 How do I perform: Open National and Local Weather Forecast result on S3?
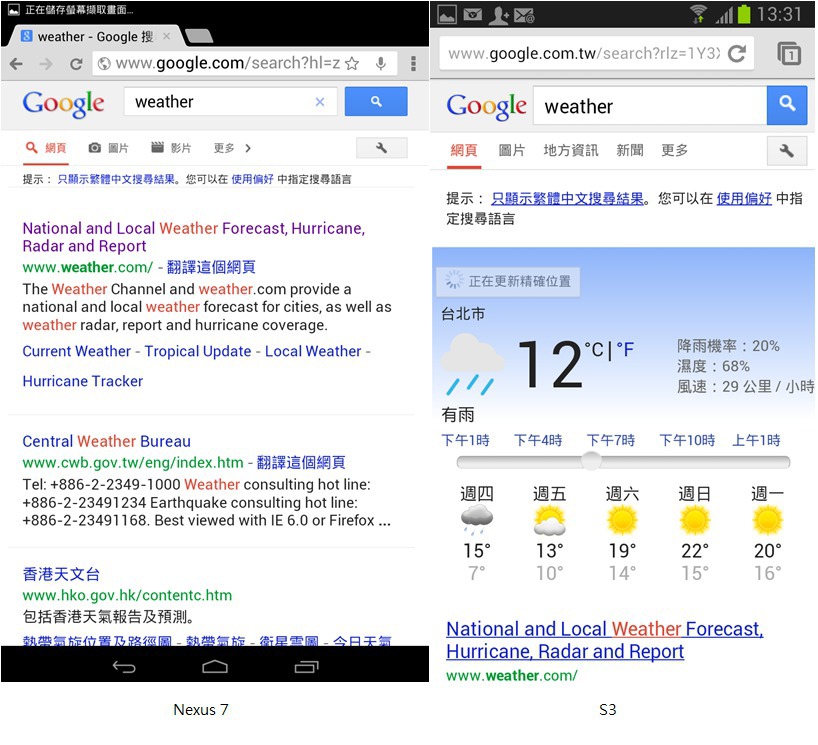(x=605, y=640)
